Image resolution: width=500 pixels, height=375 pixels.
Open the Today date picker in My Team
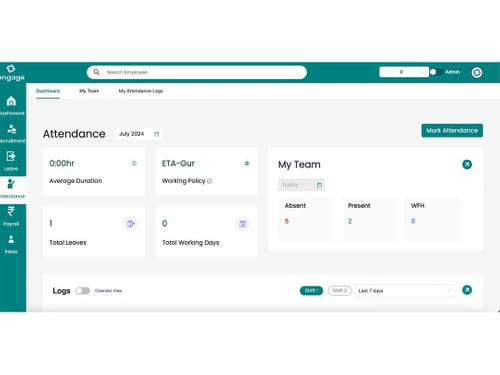point(302,185)
